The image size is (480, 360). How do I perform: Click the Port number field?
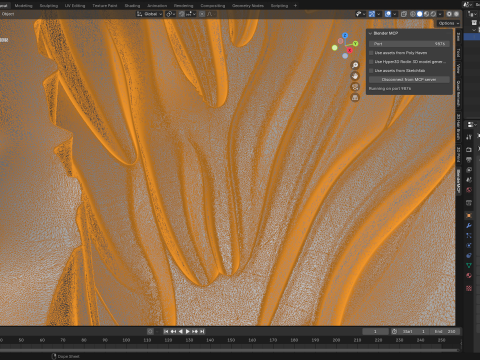[x=409, y=44]
